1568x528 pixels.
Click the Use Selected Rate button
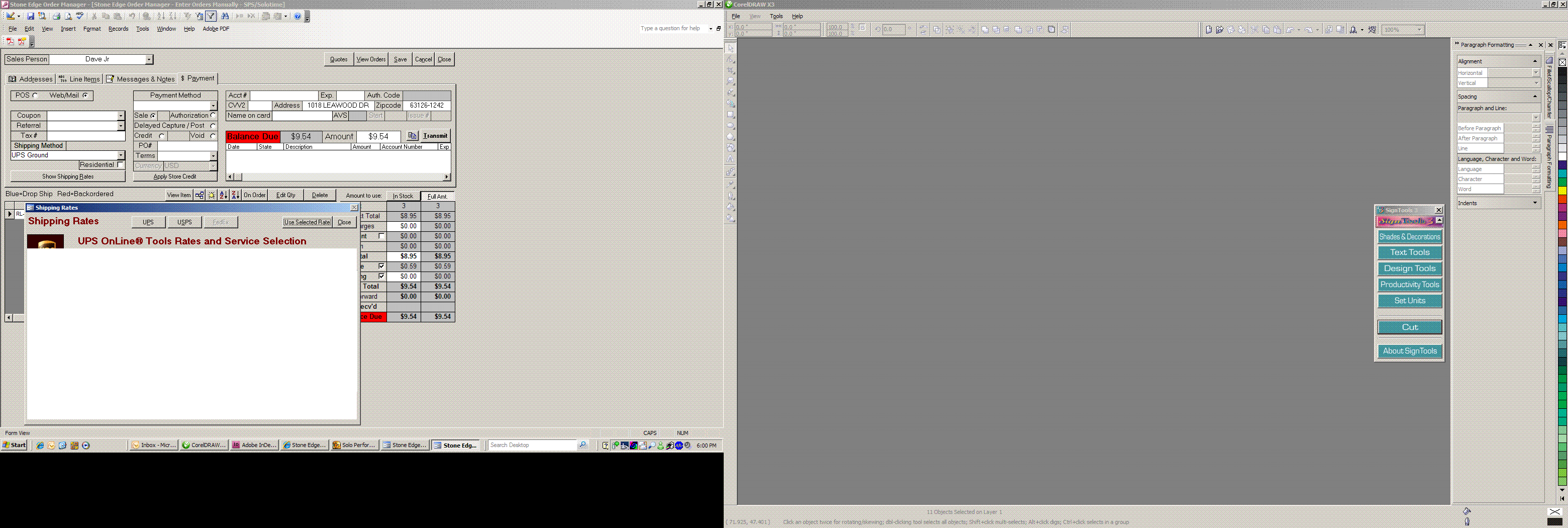coord(307,222)
